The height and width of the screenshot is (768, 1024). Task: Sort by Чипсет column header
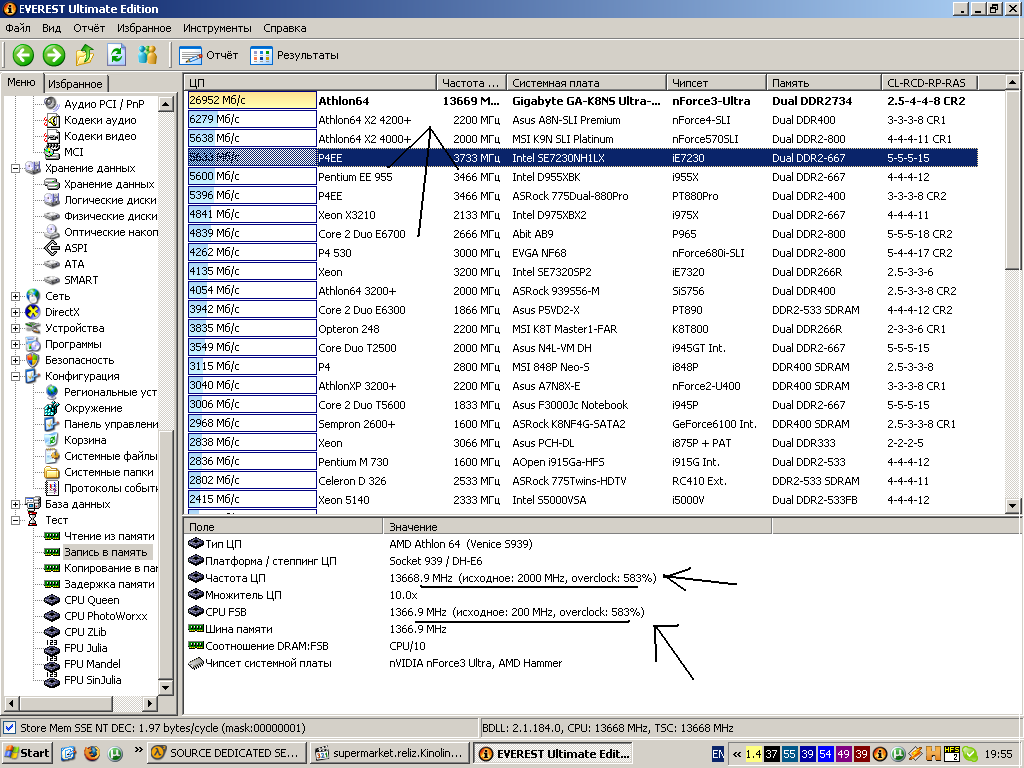(716, 83)
